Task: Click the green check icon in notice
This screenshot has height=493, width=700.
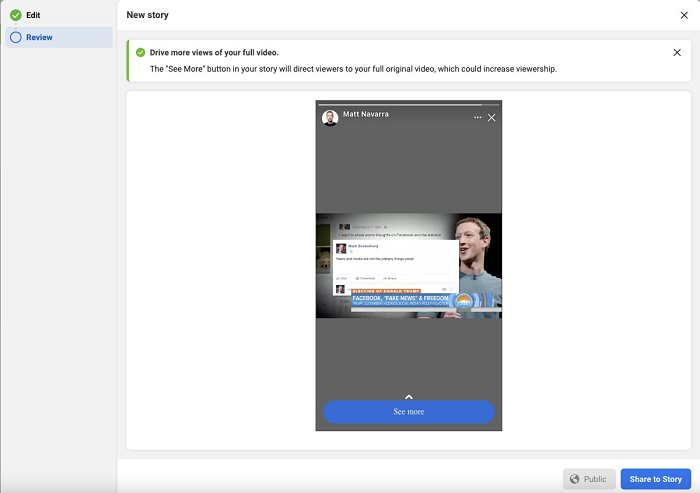Action: click(x=141, y=53)
